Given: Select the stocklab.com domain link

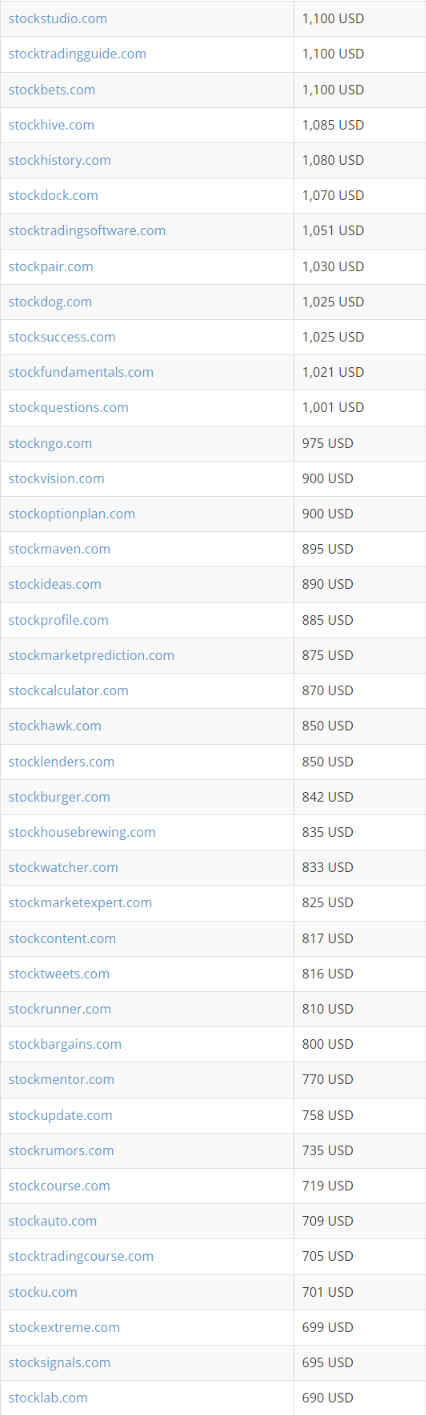Looking at the screenshot, I should [x=48, y=1398].
